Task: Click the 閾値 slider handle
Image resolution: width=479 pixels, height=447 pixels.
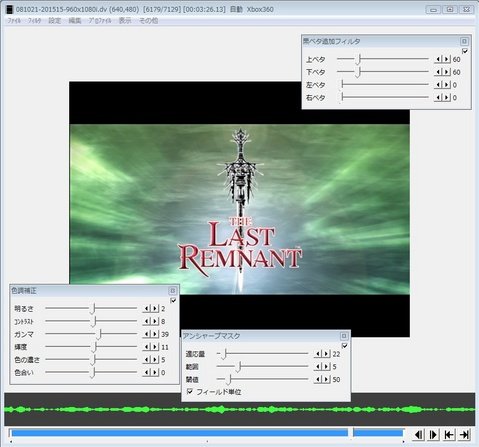Action: click(229, 379)
